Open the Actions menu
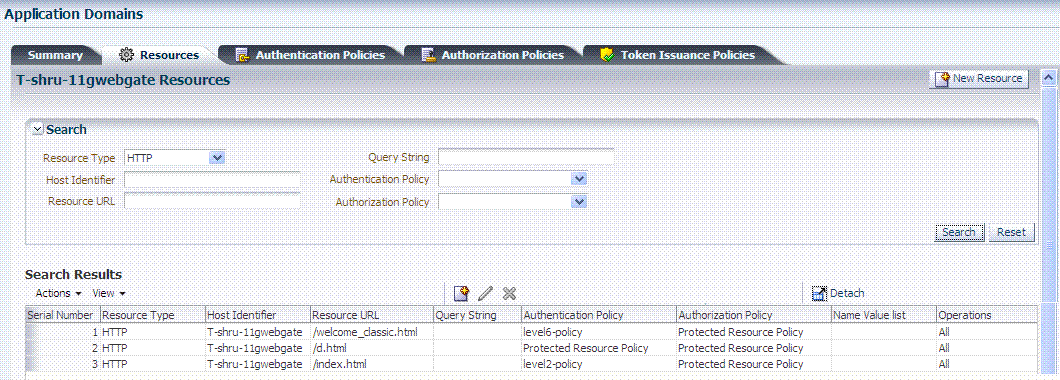The width and height of the screenshot is (1060, 380). tap(59, 293)
